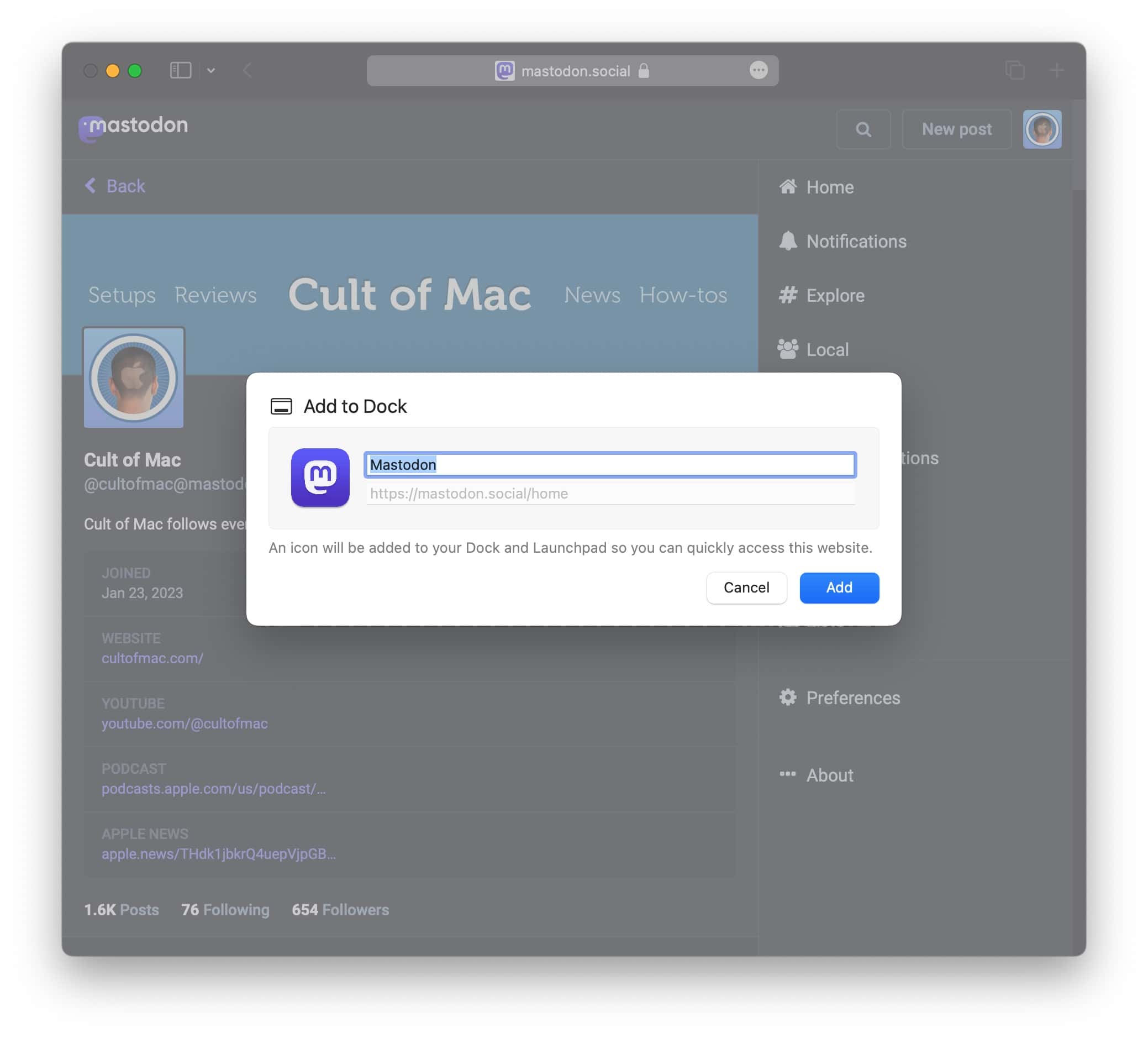Click the About three-dots icon
This screenshot has height=1038, width=1148.
point(788,773)
